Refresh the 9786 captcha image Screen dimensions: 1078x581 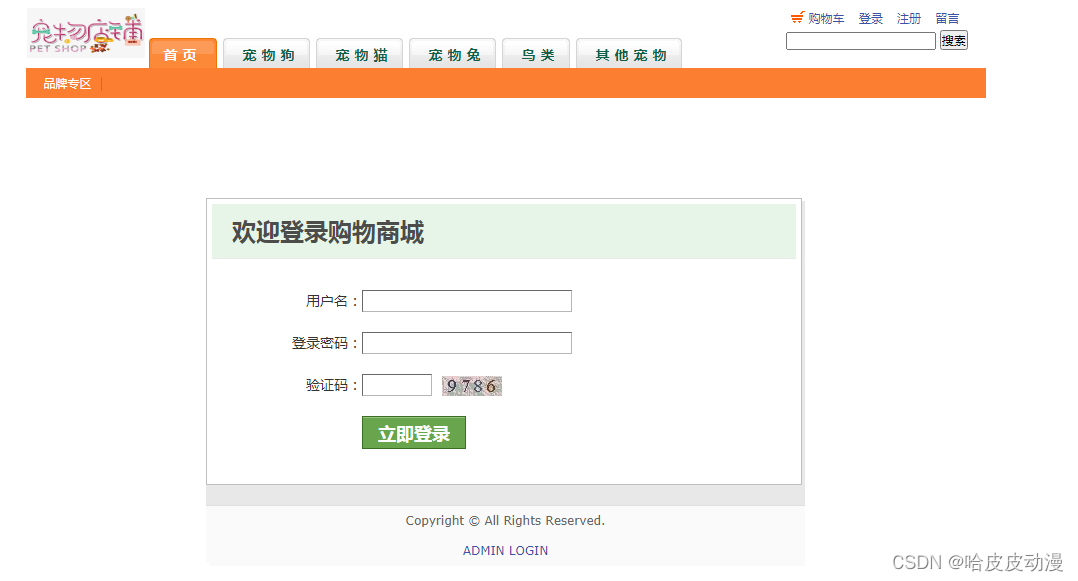[x=472, y=386]
